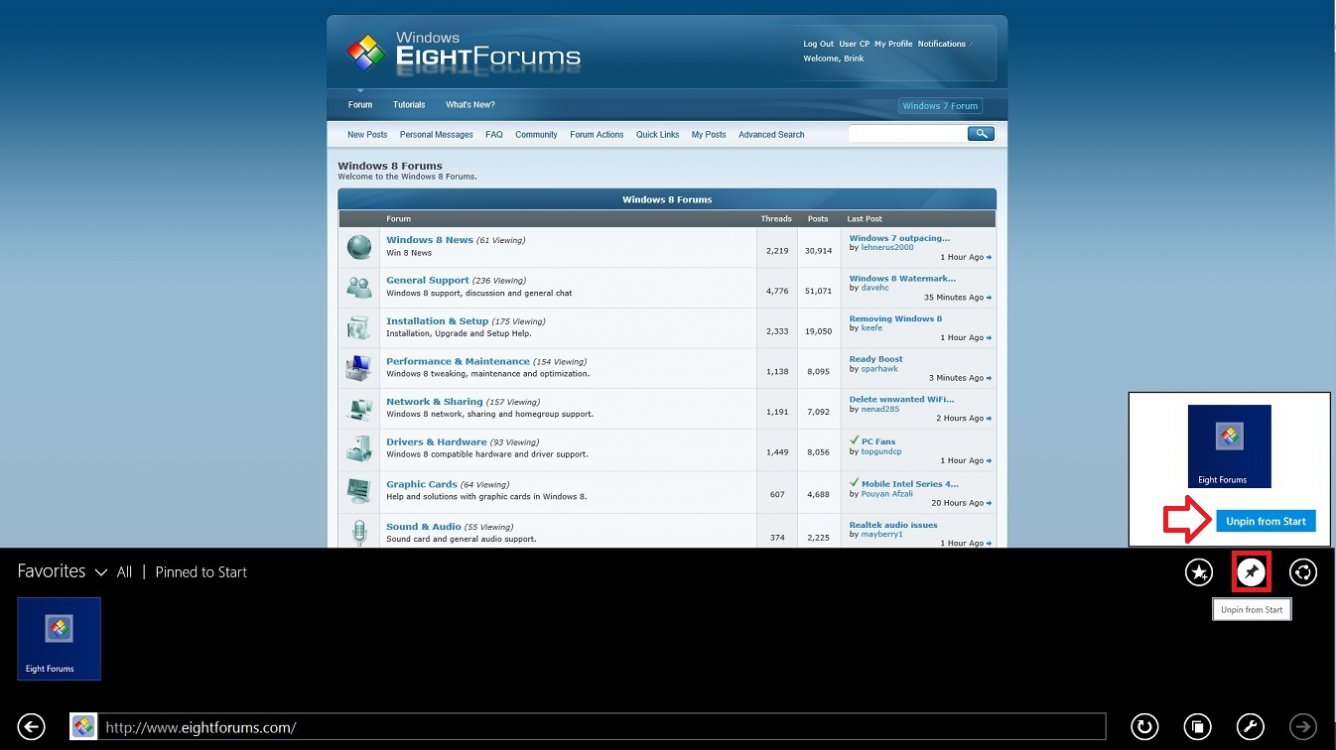Click the Log Out link
The width and height of the screenshot is (1336, 750).
pos(818,44)
